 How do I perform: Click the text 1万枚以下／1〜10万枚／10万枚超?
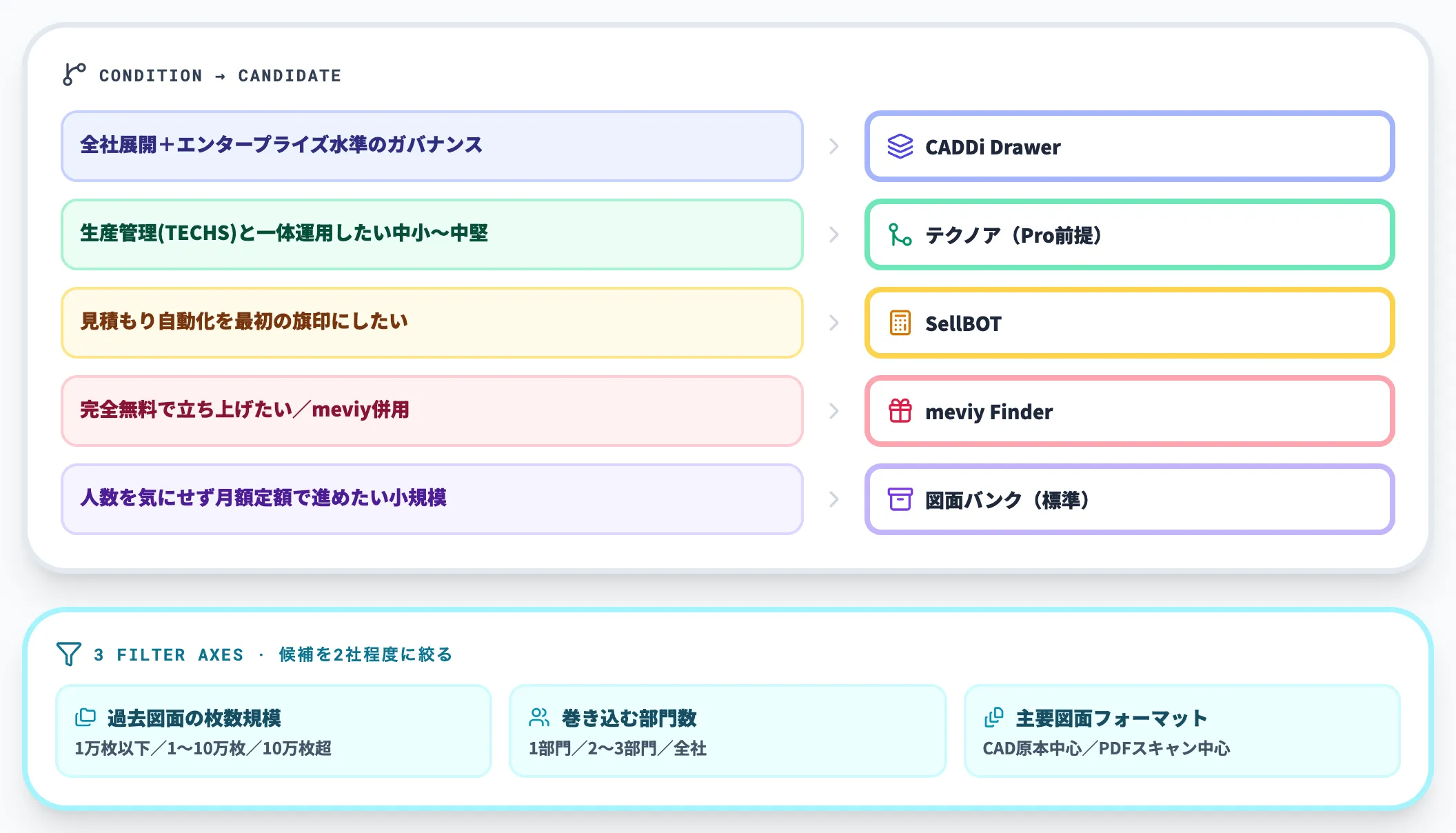pyautogui.click(x=203, y=748)
